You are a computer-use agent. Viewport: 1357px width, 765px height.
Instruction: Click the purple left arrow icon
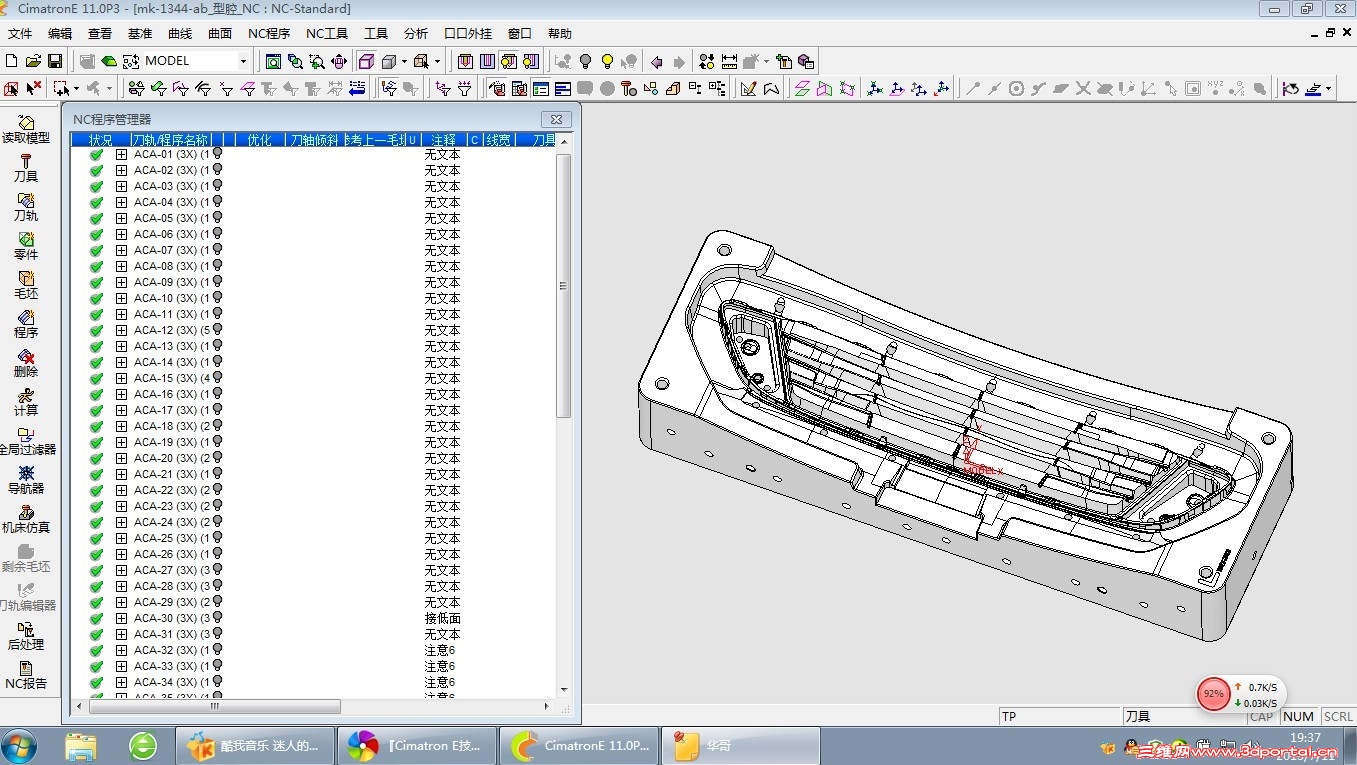657,62
